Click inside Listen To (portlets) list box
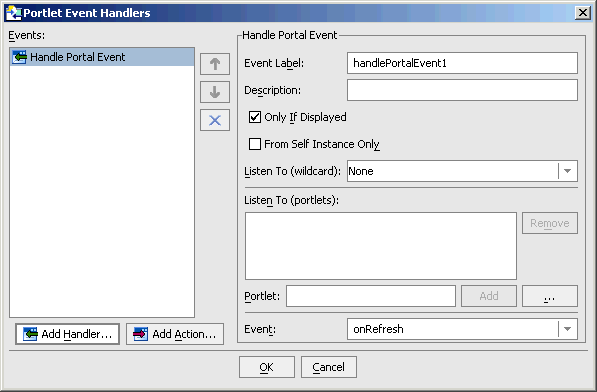Screen dimensions: 597x392 coord(381,246)
